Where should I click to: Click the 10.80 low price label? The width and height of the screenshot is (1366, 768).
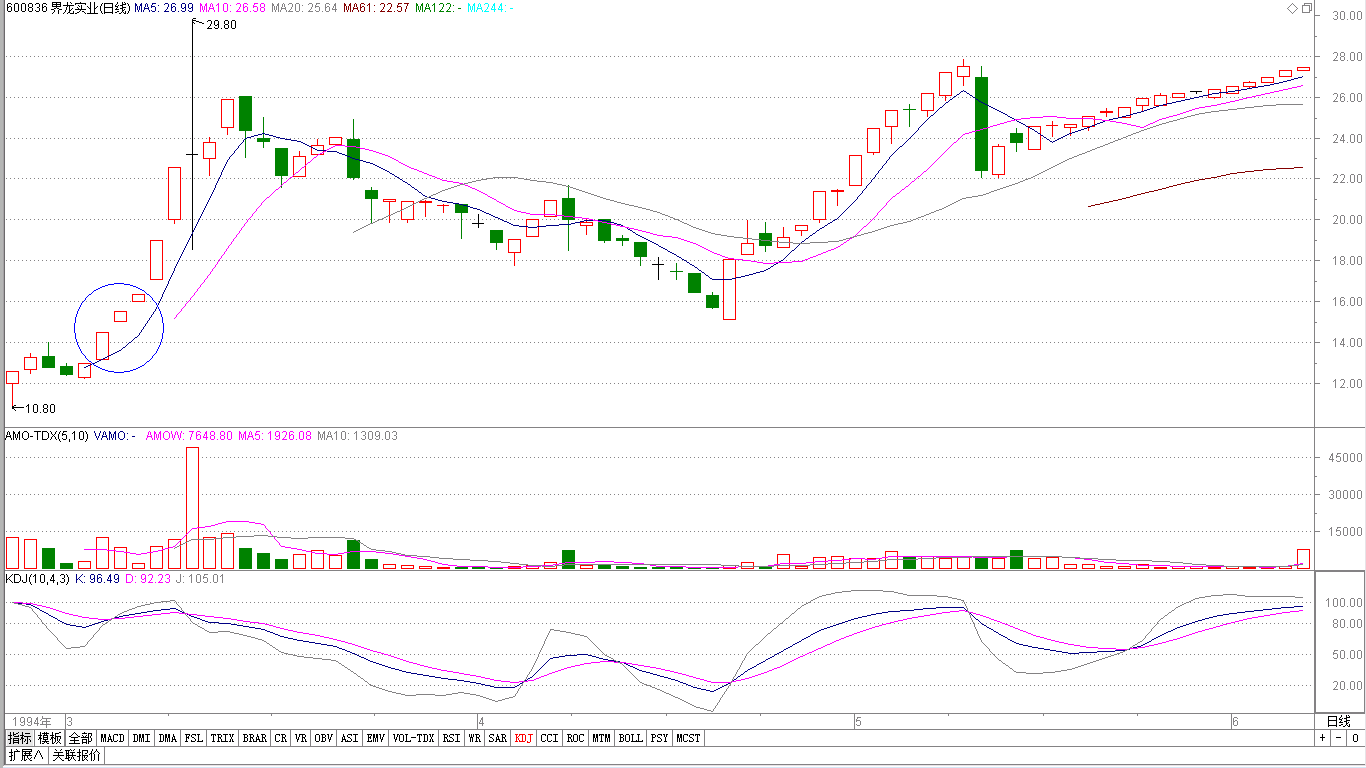pyautogui.click(x=40, y=408)
